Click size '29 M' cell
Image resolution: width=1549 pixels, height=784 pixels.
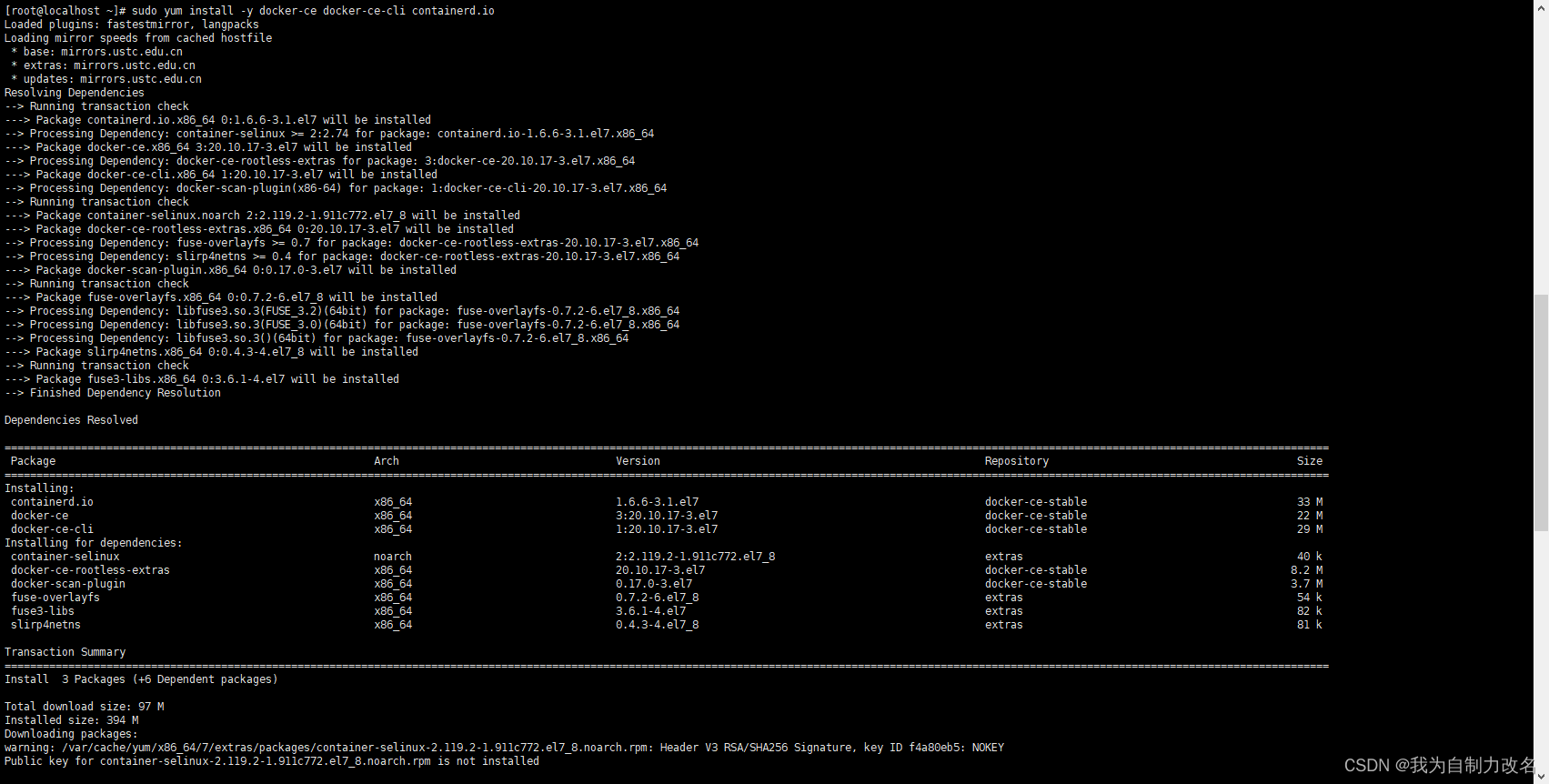1310,529
